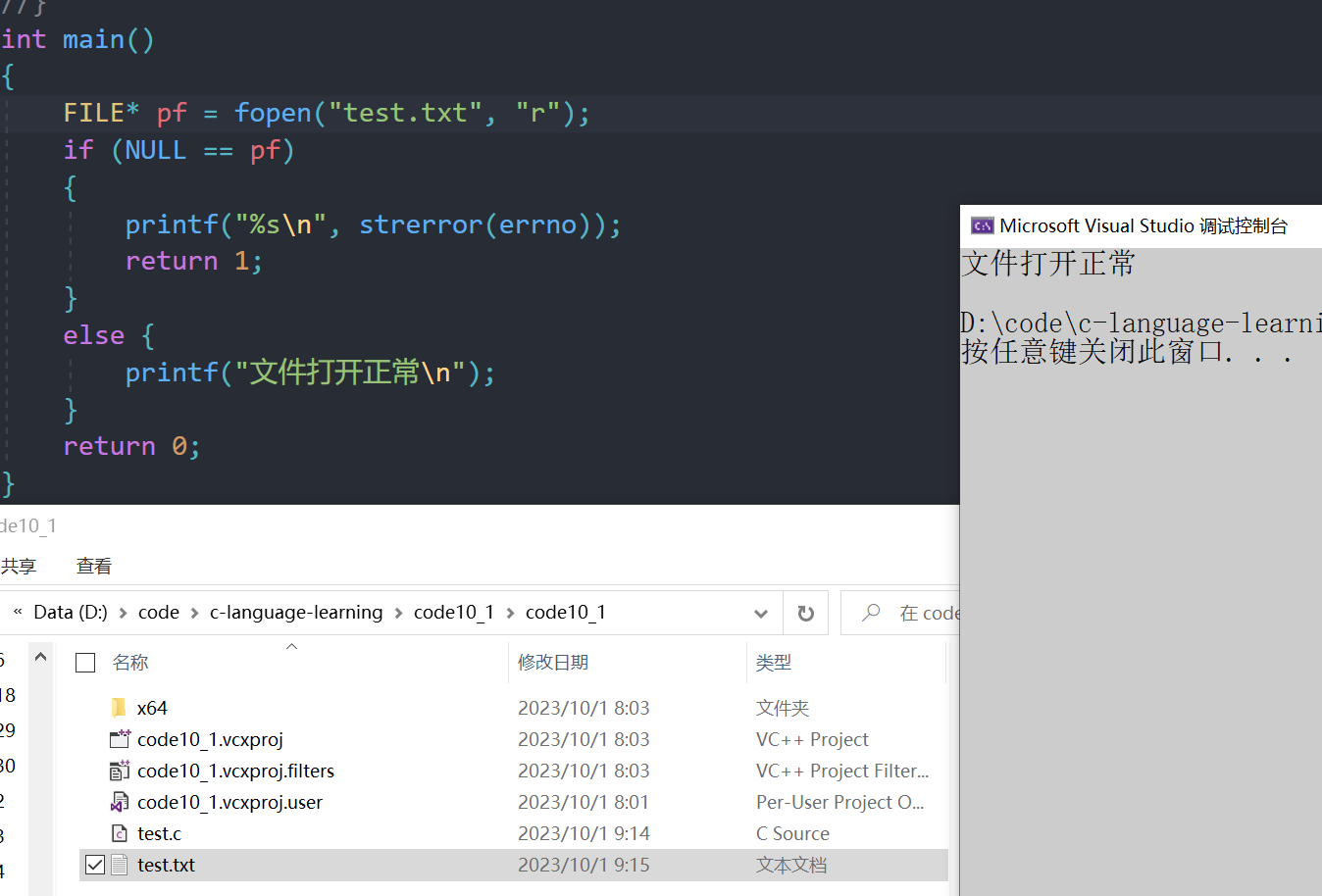
Task: Click the debug console window icon
Action: pos(982,225)
